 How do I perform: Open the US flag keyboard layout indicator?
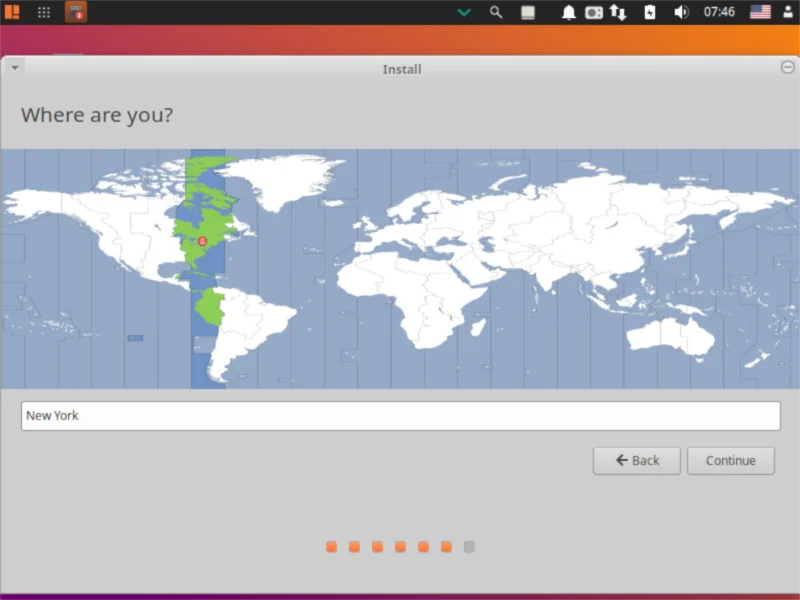coord(760,12)
